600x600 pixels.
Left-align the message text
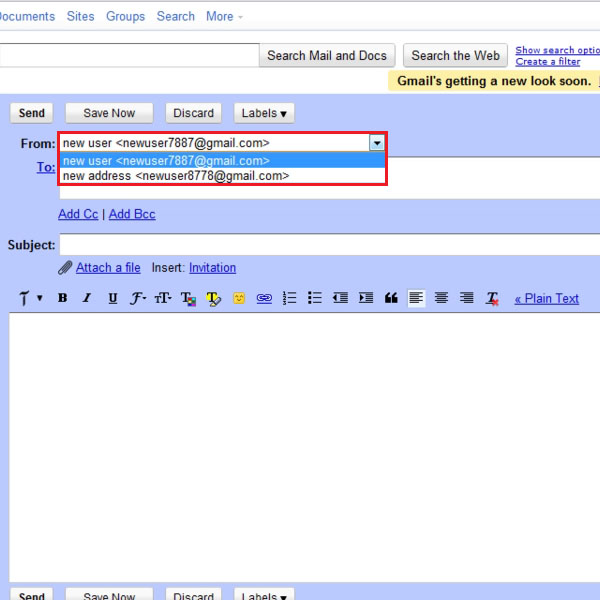(x=416, y=298)
